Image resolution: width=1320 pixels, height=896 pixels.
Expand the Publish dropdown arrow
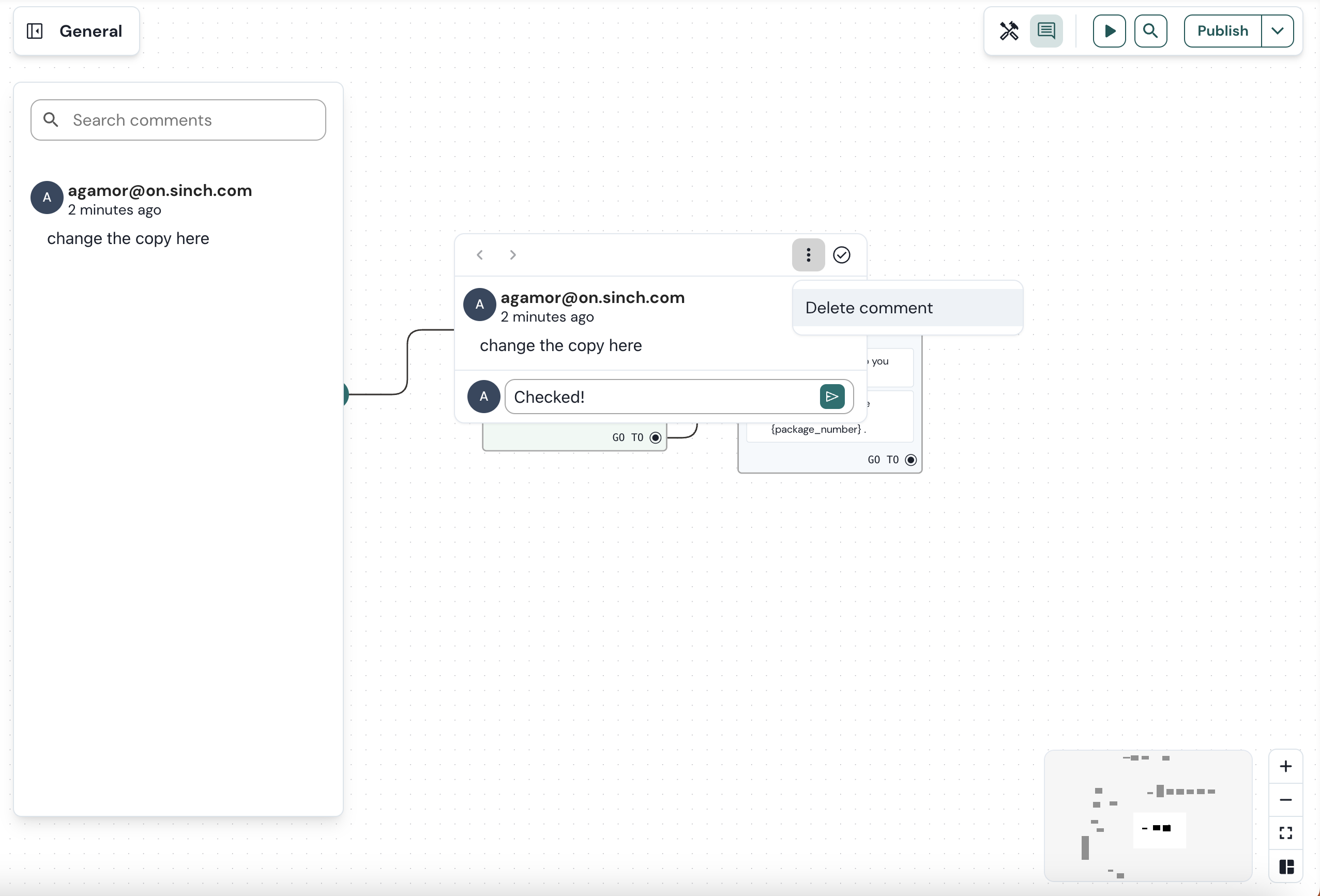1278,31
